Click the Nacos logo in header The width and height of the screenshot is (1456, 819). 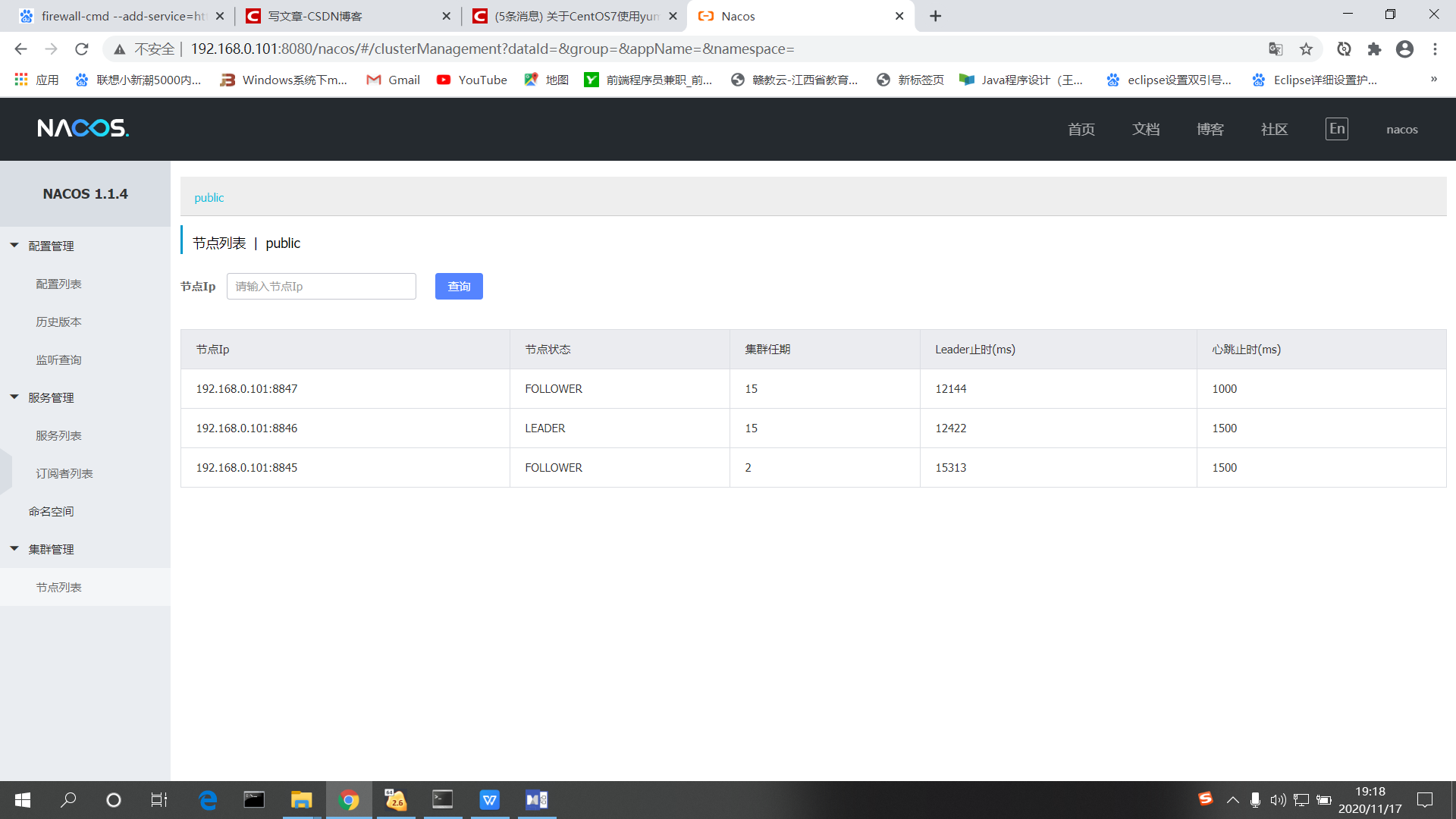point(83,128)
